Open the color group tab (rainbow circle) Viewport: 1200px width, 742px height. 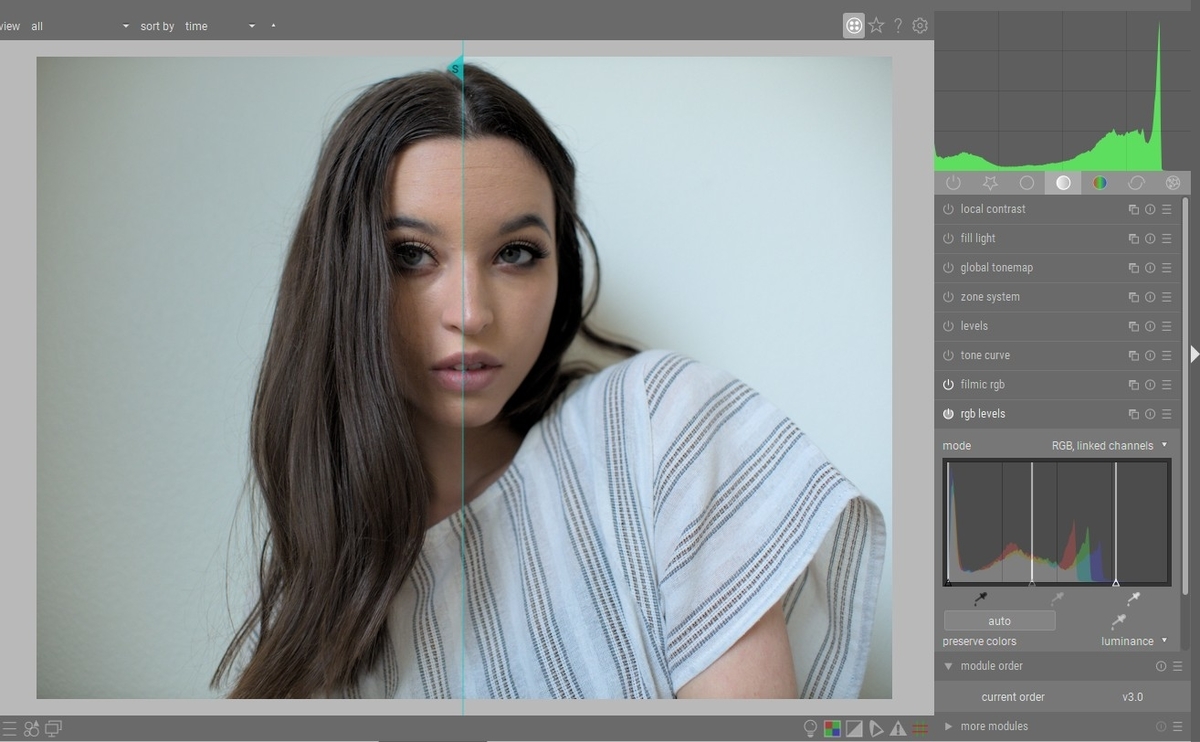coord(1100,183)
